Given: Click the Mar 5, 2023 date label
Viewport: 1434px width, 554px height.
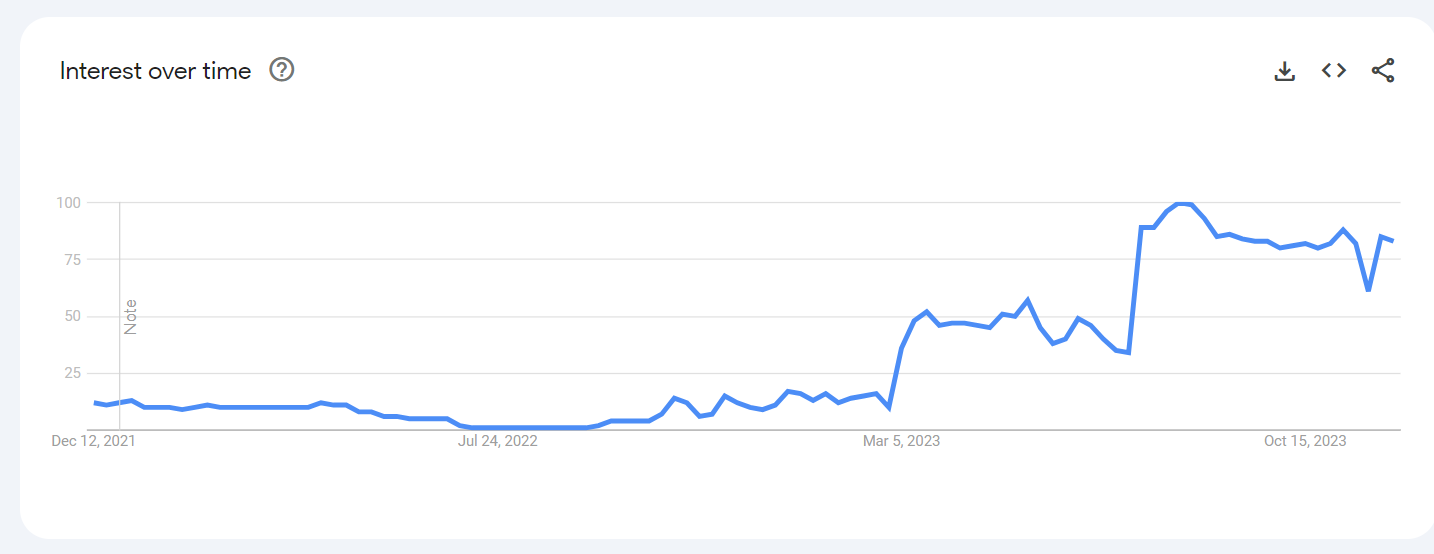Looking at the screenshot, I should [x=901, y=441].
